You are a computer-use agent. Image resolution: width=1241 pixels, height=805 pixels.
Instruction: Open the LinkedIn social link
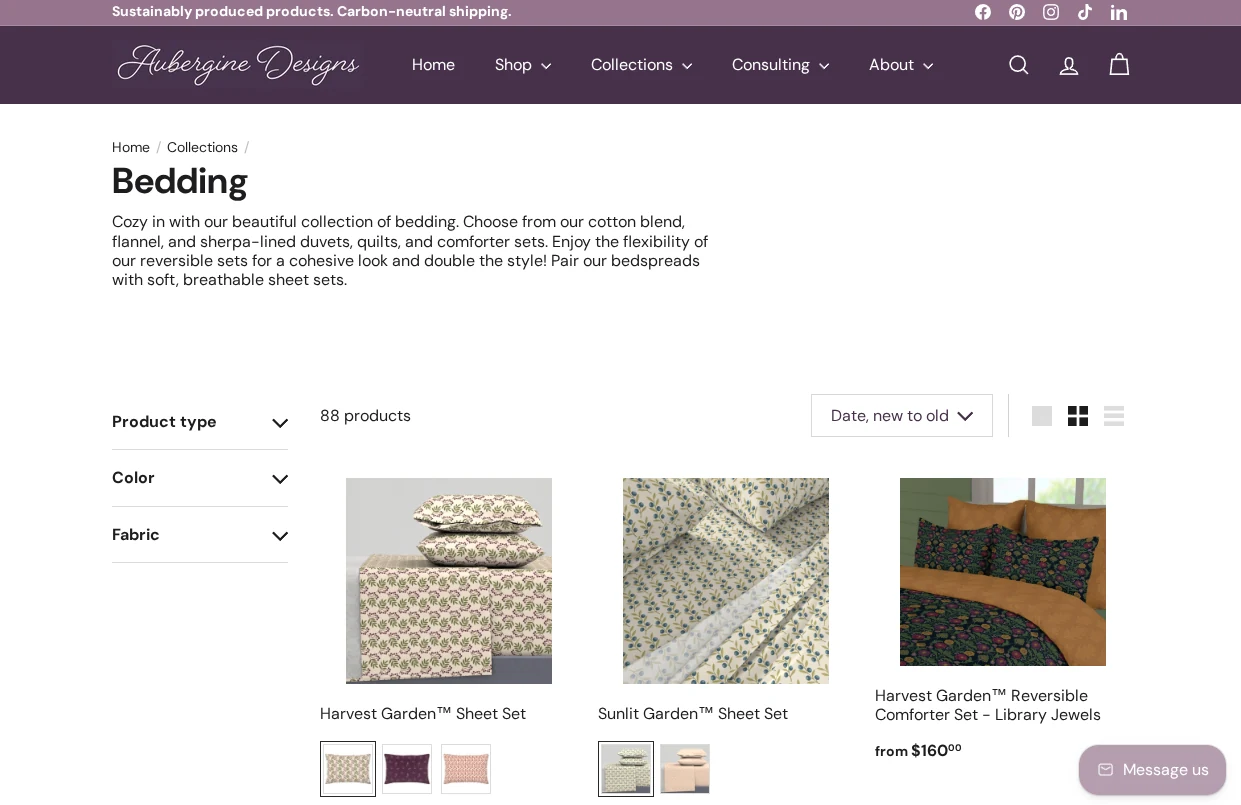pyautogui.click(x=1119, y=12)
